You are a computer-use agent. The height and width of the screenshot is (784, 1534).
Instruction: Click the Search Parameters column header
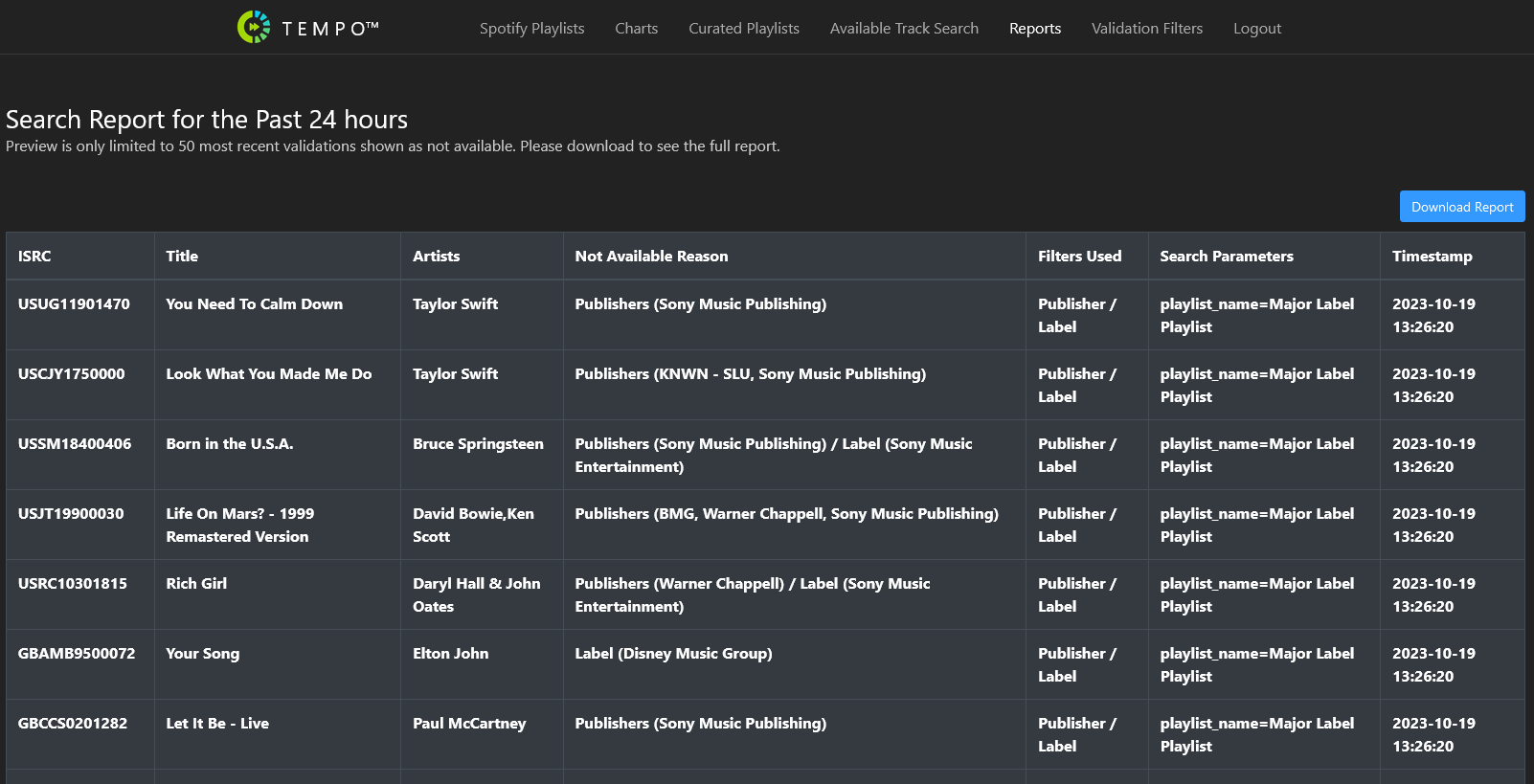[x=1226, y=257]
